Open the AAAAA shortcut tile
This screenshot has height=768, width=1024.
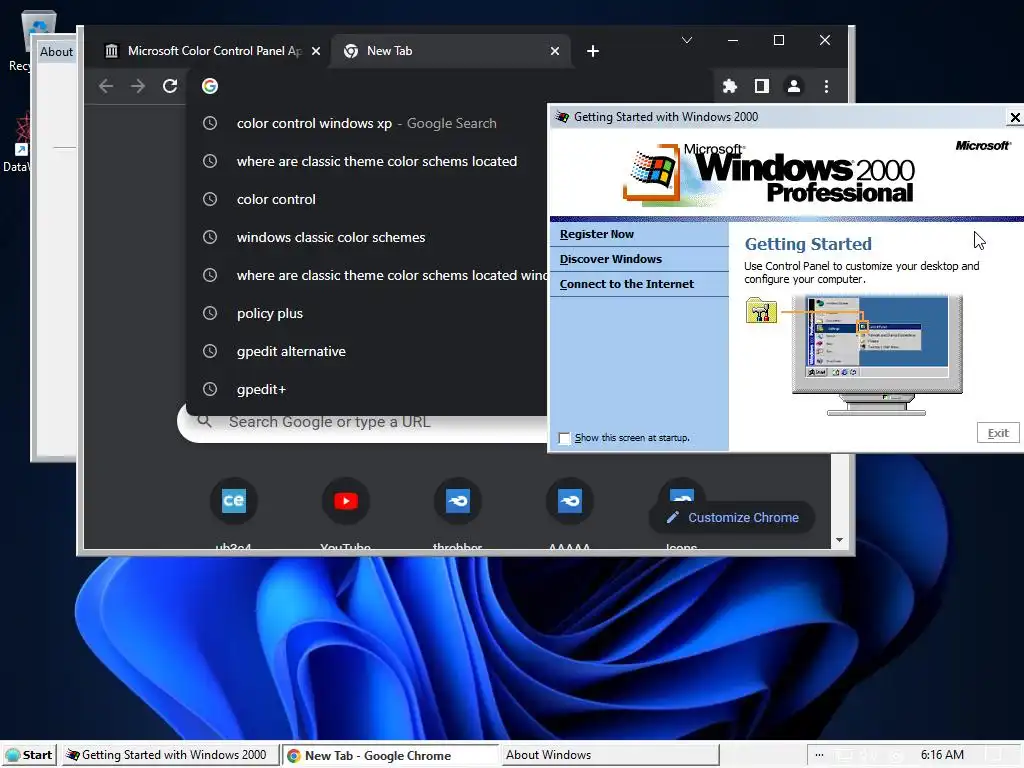(x=569, y=501)
